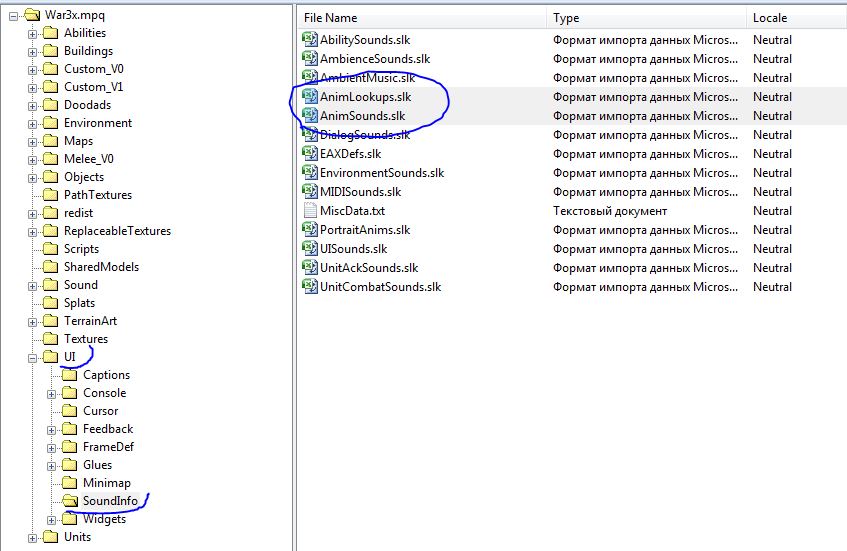The height and width of the screenshot is (551, 847).
Task: Click the MiscData.txt text document icon
Action: click(x=310, y=210)
